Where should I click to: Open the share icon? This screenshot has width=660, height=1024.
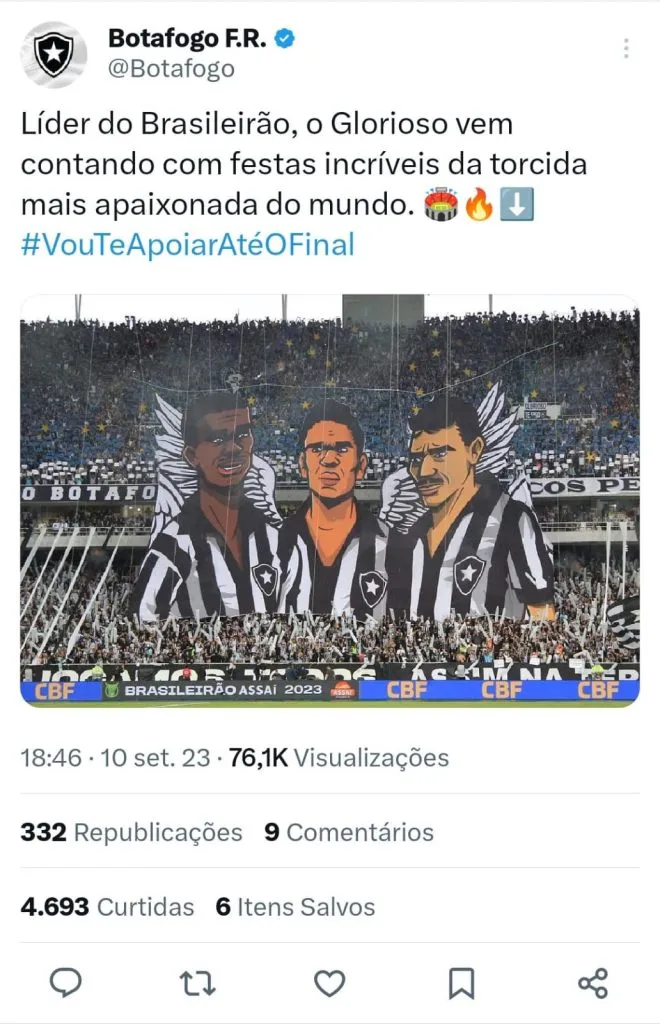click(593, 983)
